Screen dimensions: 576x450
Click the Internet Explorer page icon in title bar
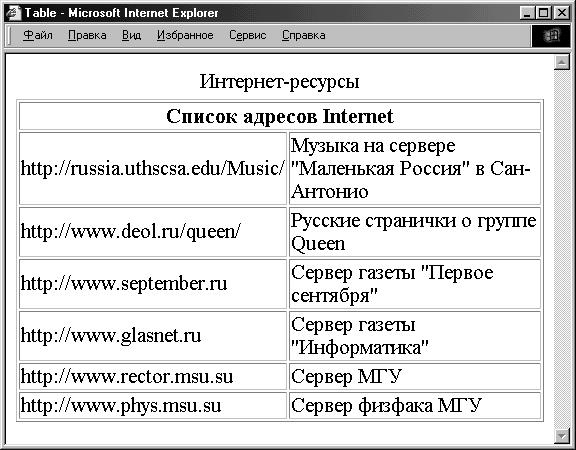(x=14, y=13)
